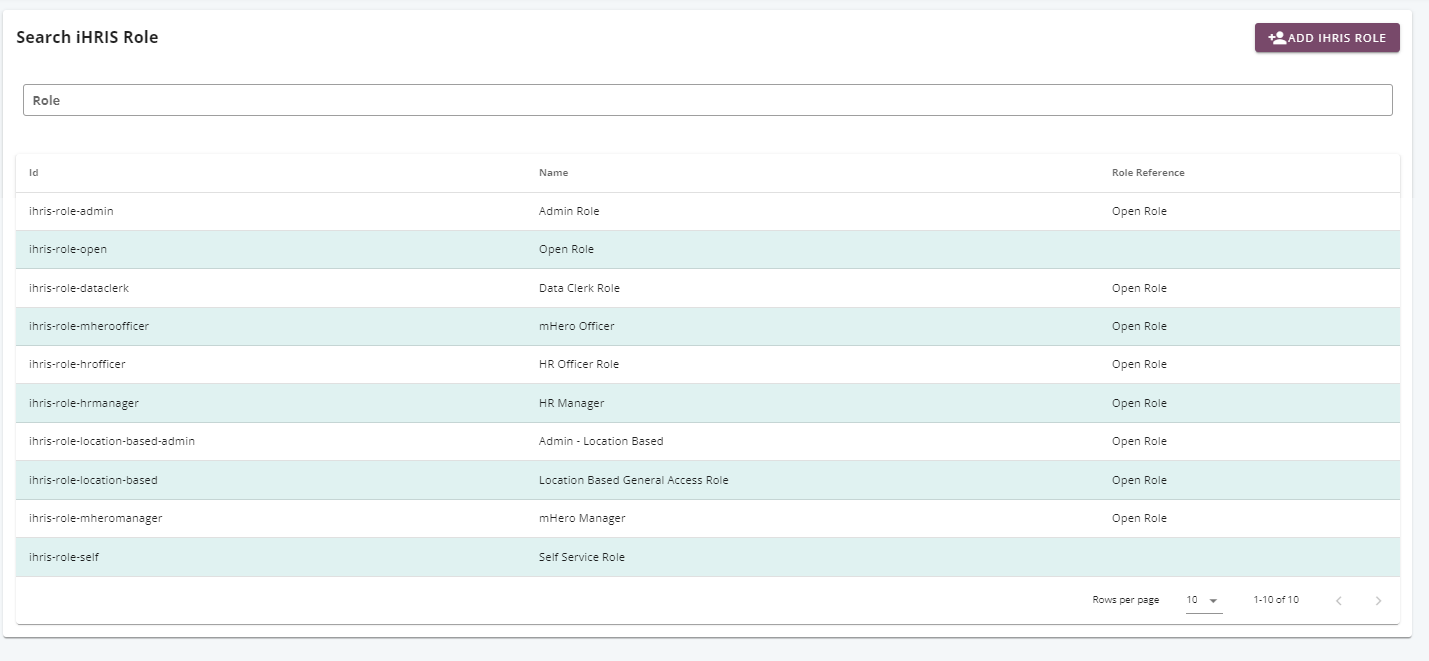The height and width of the screenshot is (661, 1429).
Task: Select the ihris-role-location-based-admin id cell
Action: click(112, 441)
